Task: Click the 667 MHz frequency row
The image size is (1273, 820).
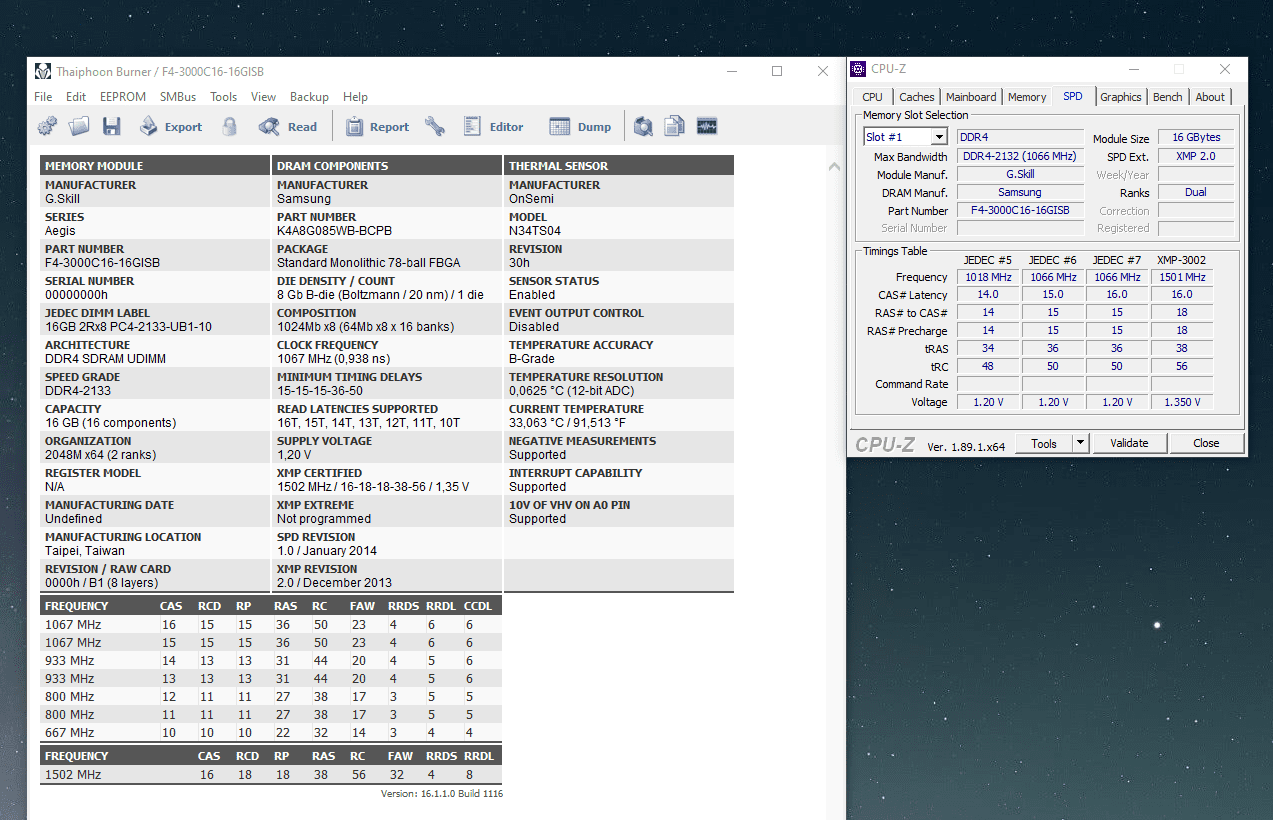Action: point(271,733)
